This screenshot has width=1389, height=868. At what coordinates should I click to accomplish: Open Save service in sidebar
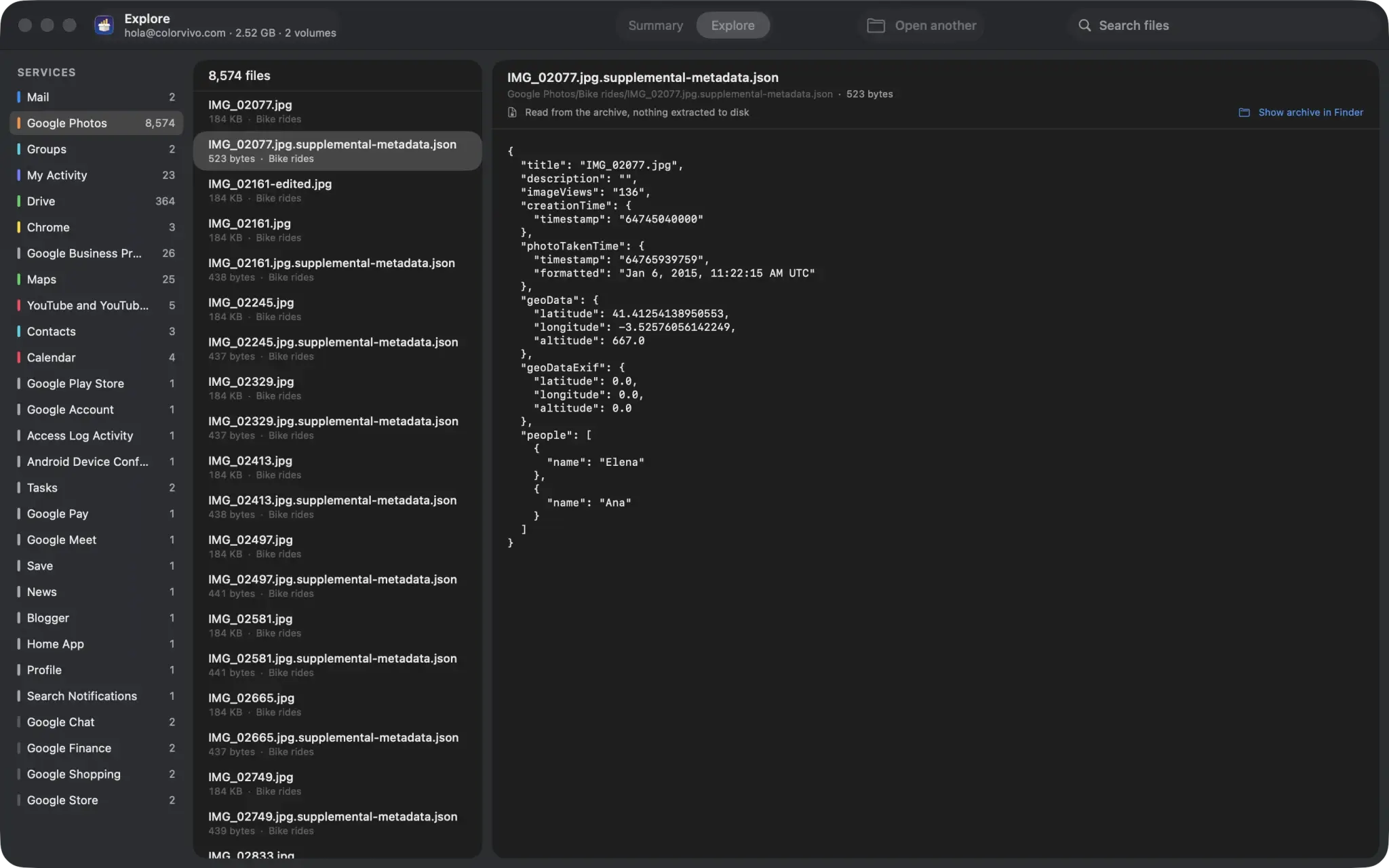pyautogui.click(x=96, y=566)
